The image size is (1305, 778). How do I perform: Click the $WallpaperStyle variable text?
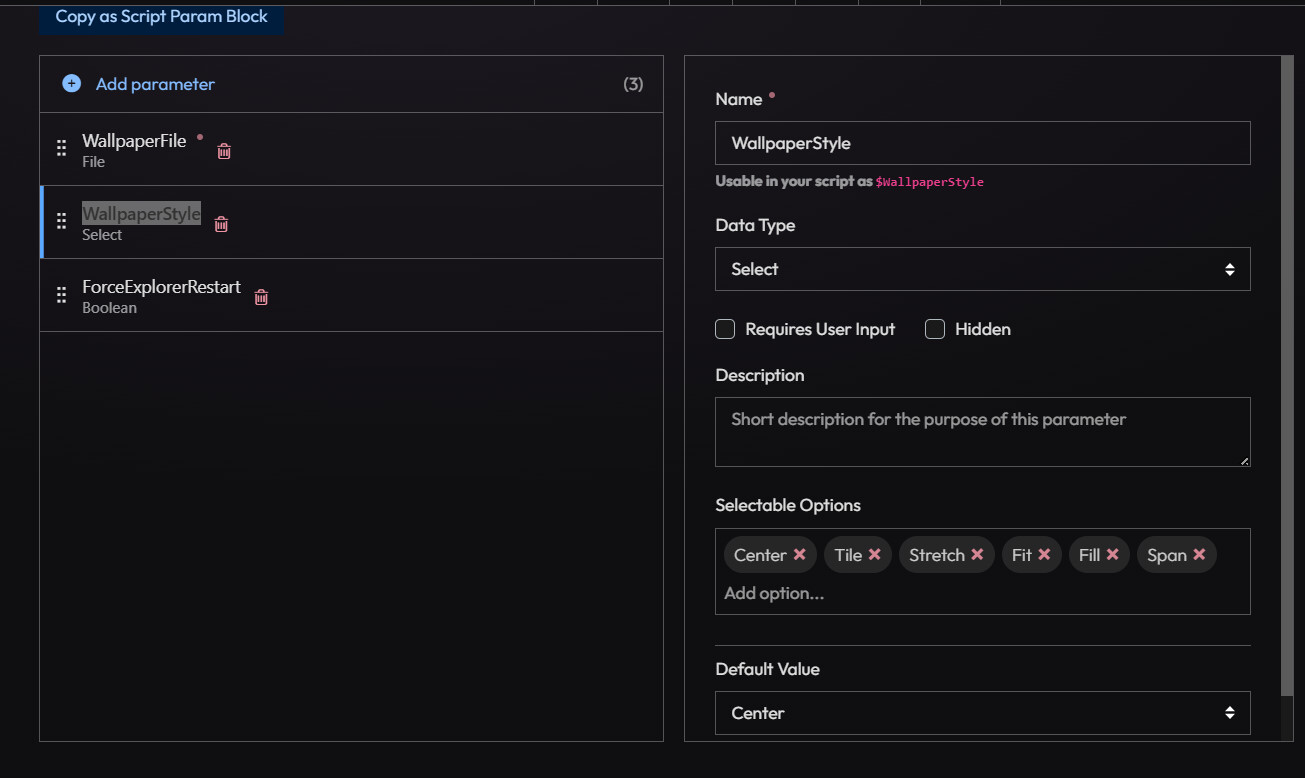coord(929,182)
